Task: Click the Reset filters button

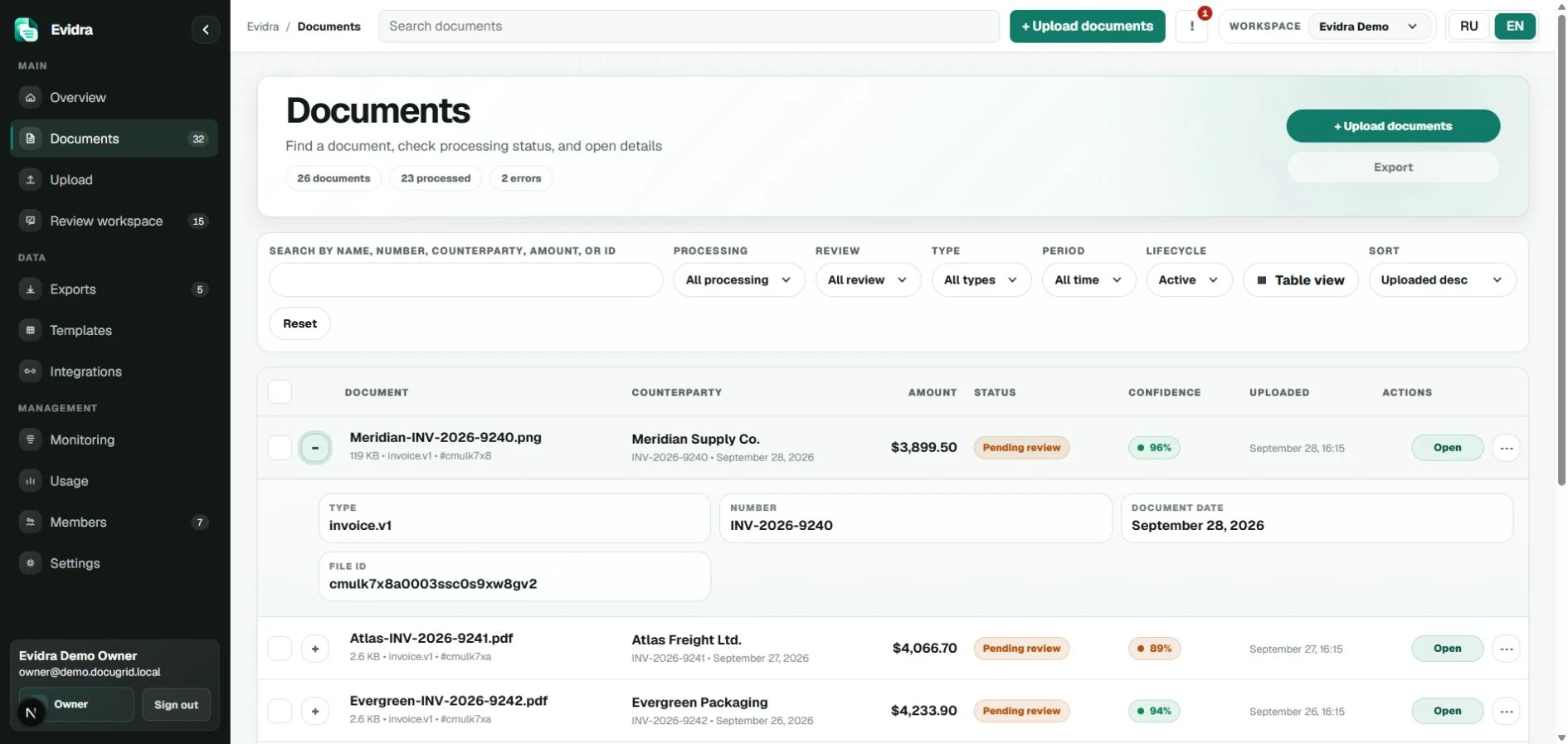Action: pyautogui.click(x=299, y=323)
